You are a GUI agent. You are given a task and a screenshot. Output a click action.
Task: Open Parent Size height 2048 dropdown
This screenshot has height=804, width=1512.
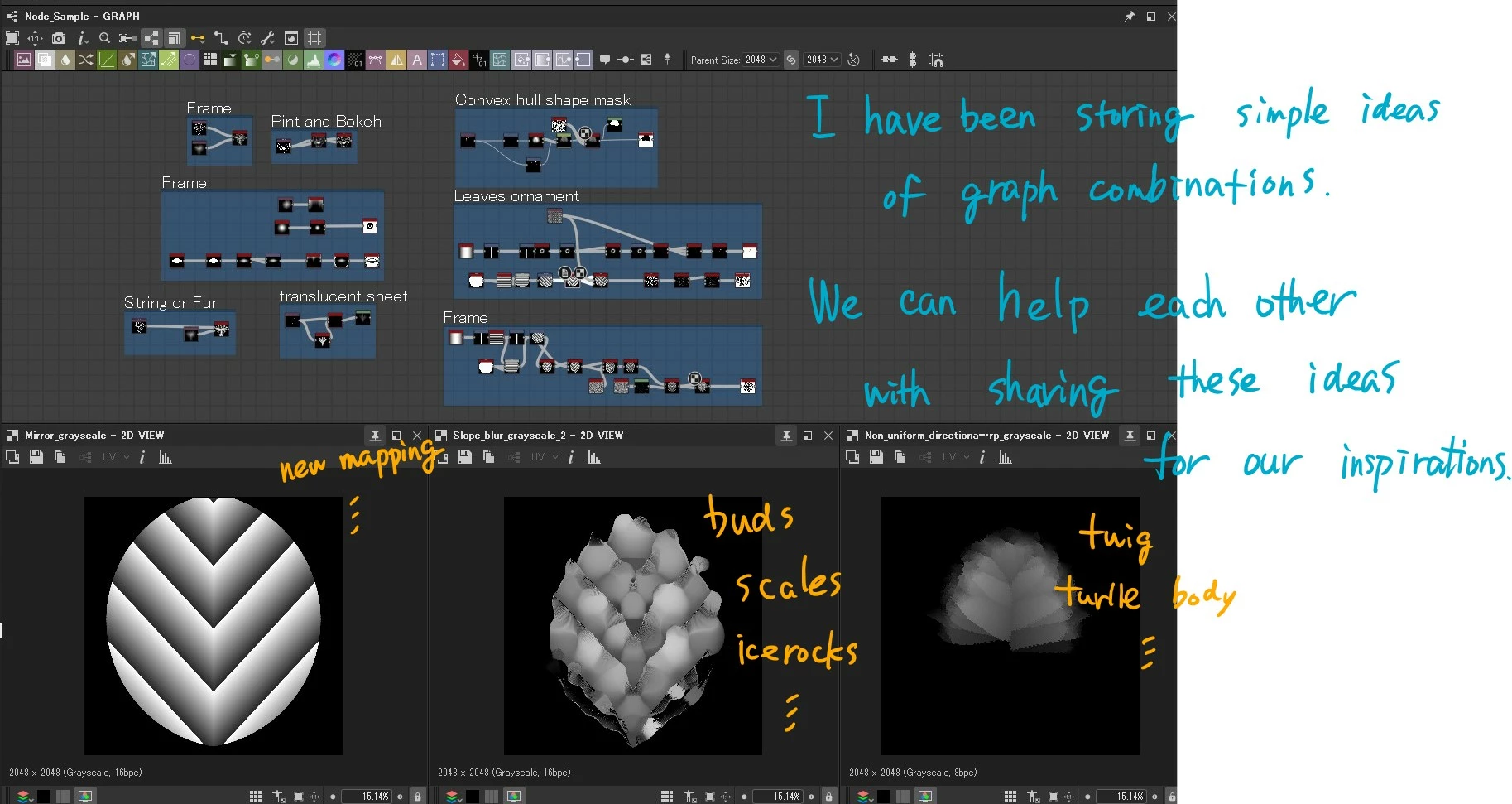(x=822, y=60)
